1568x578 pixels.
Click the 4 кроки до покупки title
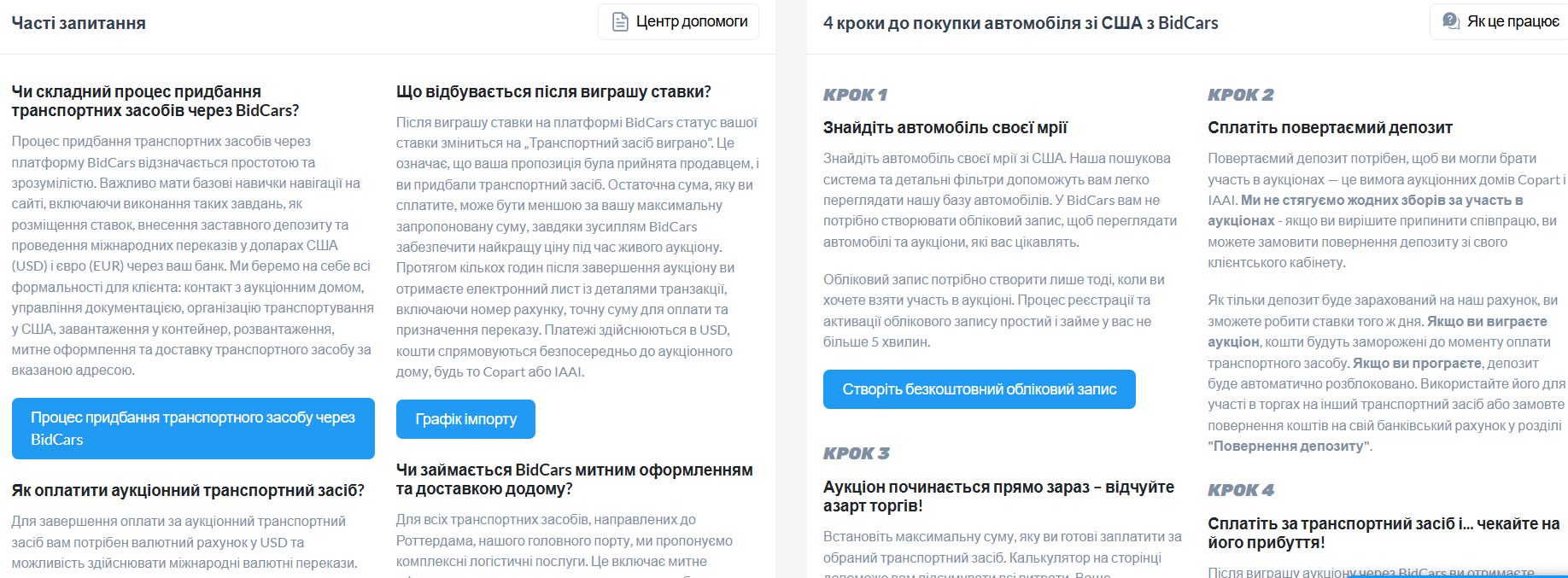point(1021,23)
